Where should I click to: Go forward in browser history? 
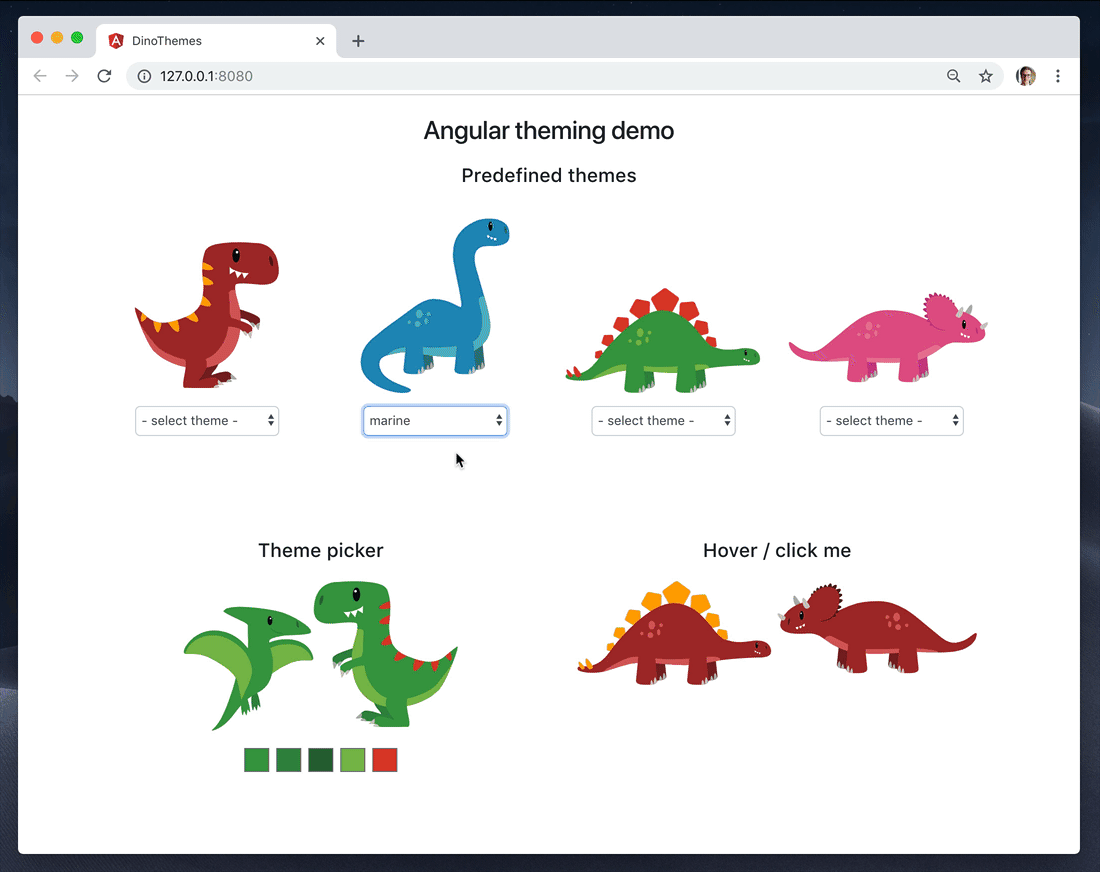72,76
